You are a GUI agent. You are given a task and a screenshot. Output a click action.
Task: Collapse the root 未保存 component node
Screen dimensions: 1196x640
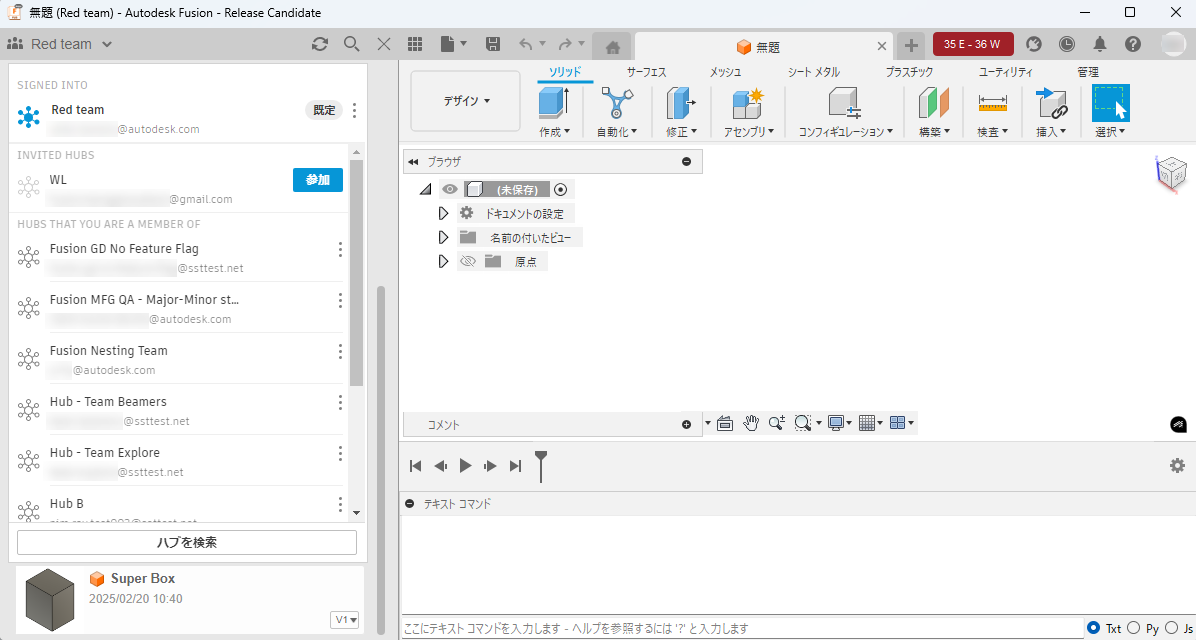(426, 189)
